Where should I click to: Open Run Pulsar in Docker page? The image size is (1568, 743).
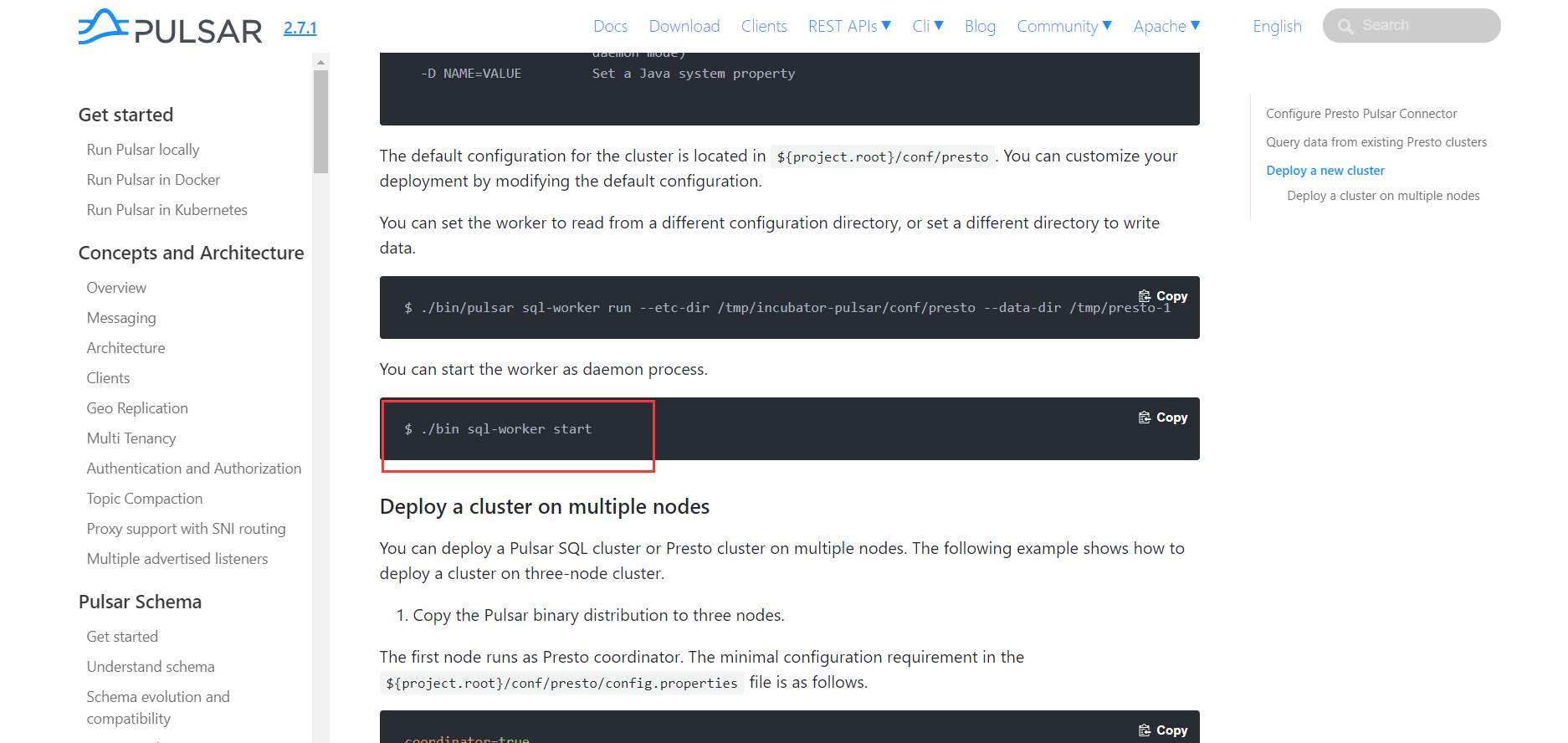[153, 180]
